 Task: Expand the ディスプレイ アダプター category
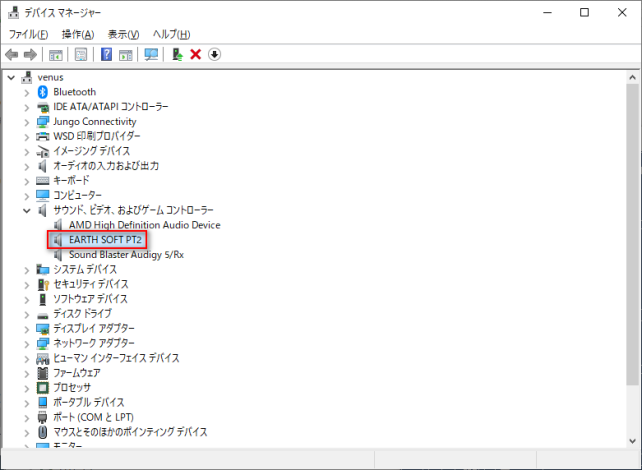(27, 329)
